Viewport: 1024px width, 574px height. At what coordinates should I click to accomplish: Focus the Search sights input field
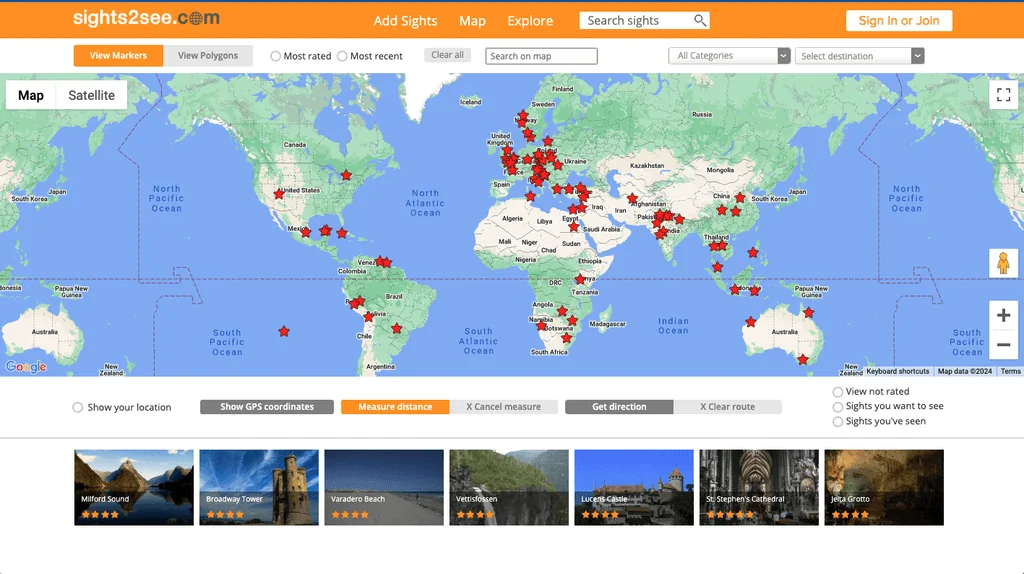click(x=637, y=20)
